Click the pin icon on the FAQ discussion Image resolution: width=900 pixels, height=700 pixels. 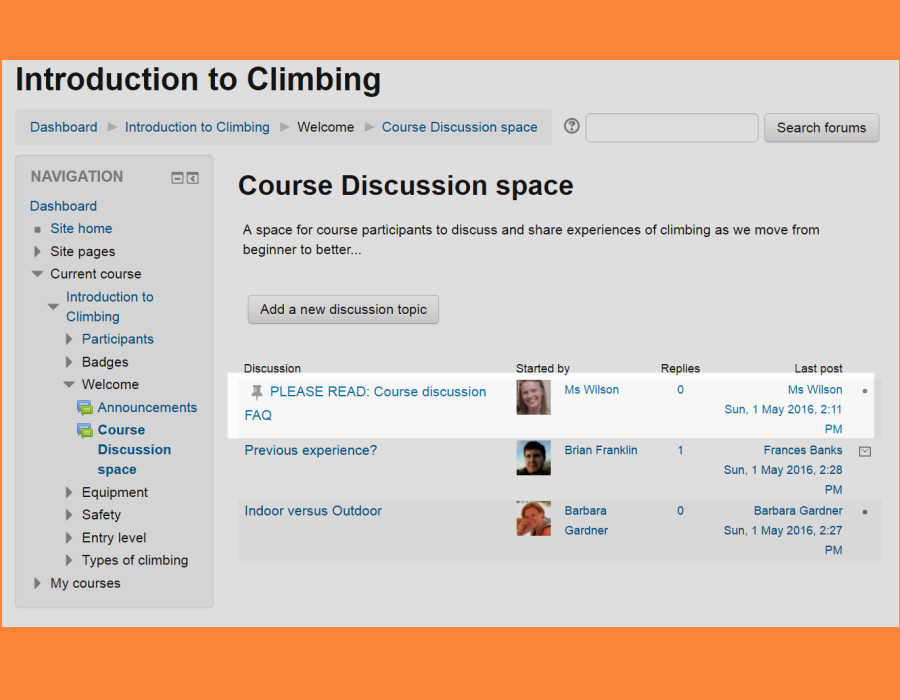257,392
